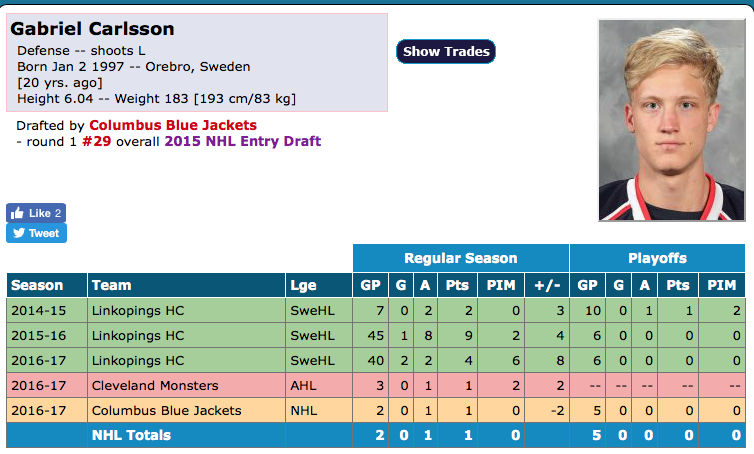Viewport: 754px width, 454px height.
Task: Click the Facebook Like button
Action: coord(36,213)
